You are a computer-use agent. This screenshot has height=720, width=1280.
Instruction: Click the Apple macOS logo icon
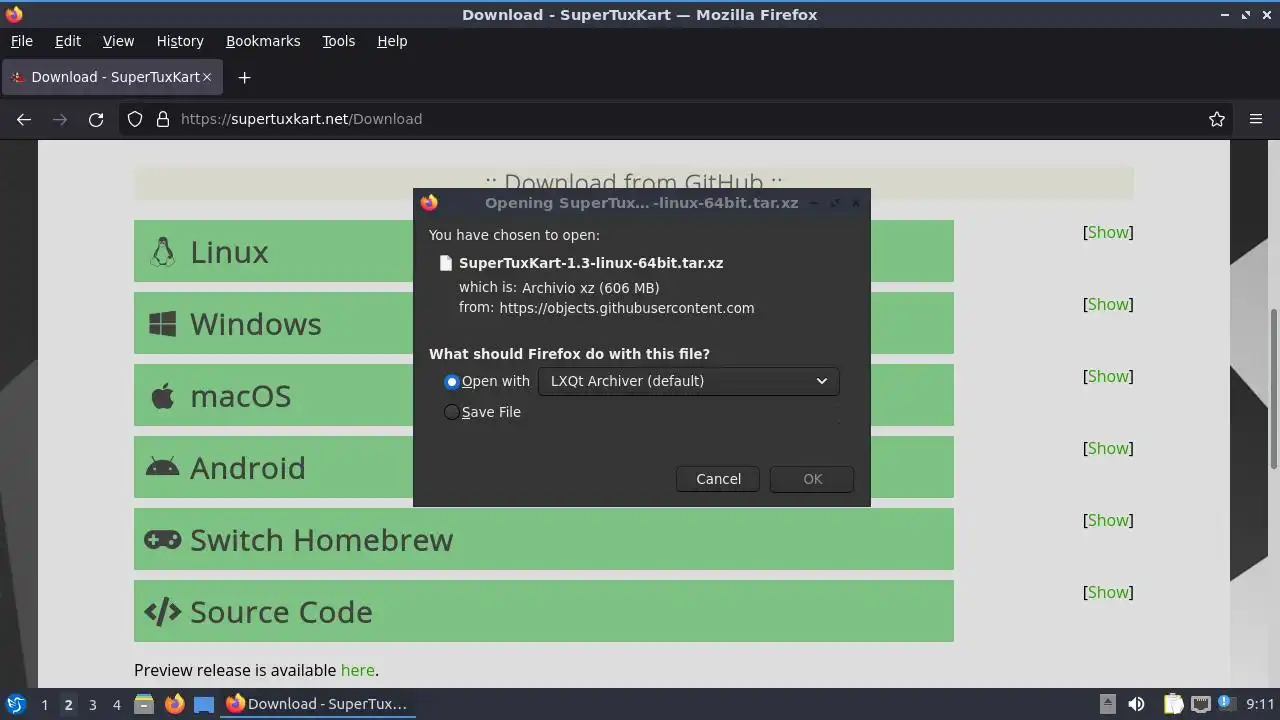162,395
